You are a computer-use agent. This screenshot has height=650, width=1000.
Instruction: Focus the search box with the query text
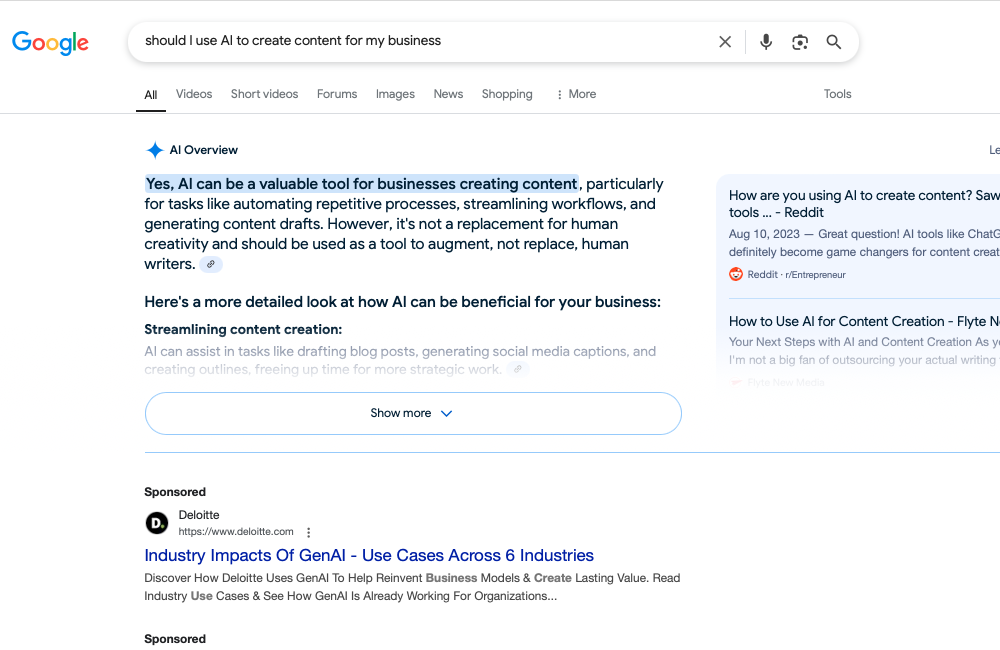(421, 41)
